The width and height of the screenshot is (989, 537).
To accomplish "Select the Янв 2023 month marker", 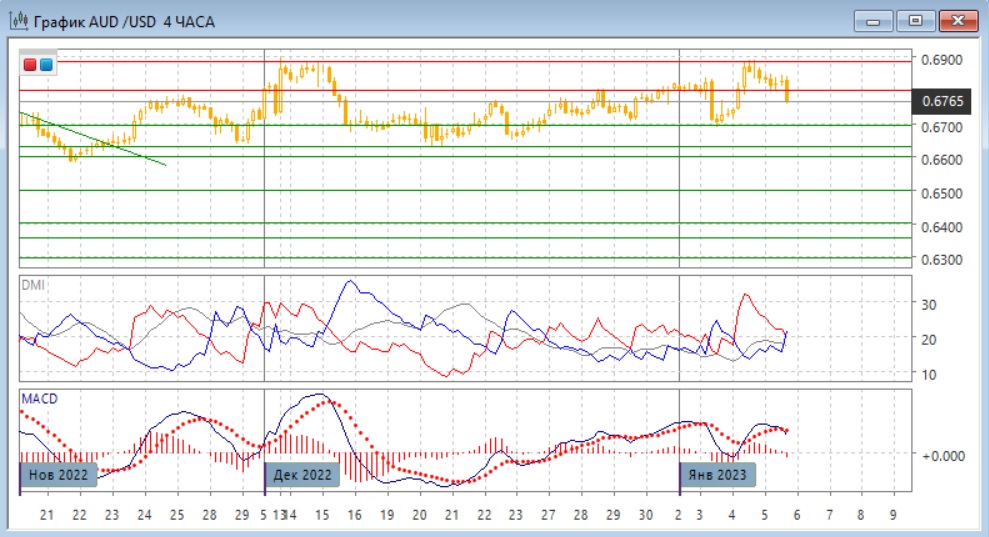I will (x=718, y=474).
